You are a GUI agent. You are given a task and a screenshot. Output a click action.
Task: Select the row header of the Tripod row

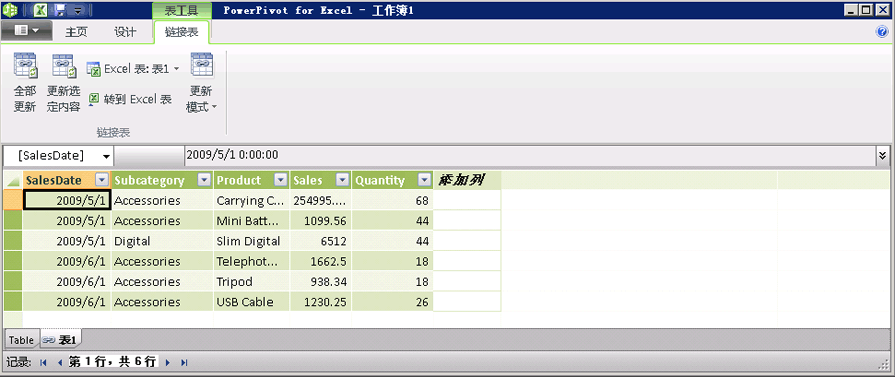tap(13, 282)
